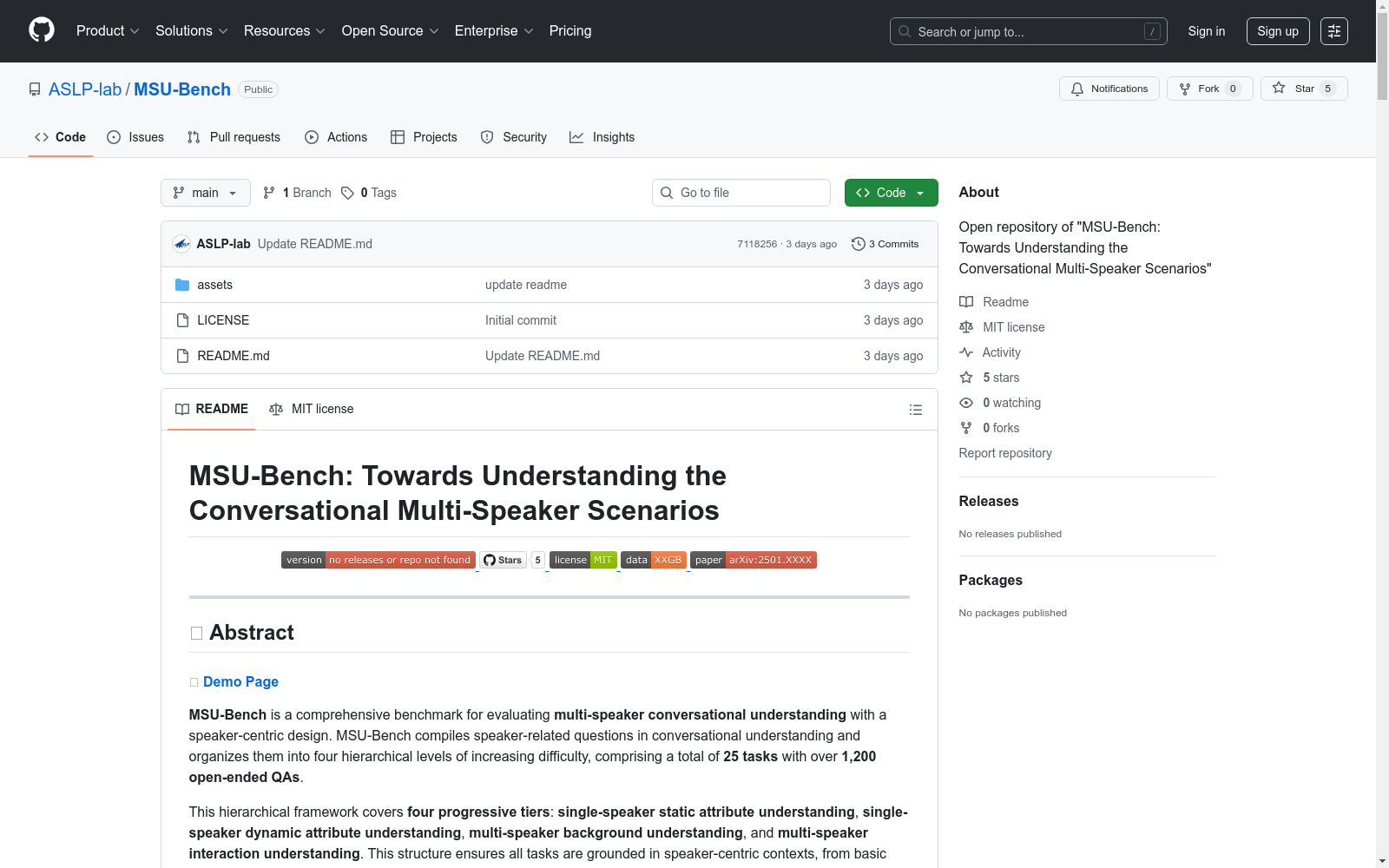The height and width of the screenshot is (868, 1389).
Task: Expand the Solutions menu
Action: (192, 31)
